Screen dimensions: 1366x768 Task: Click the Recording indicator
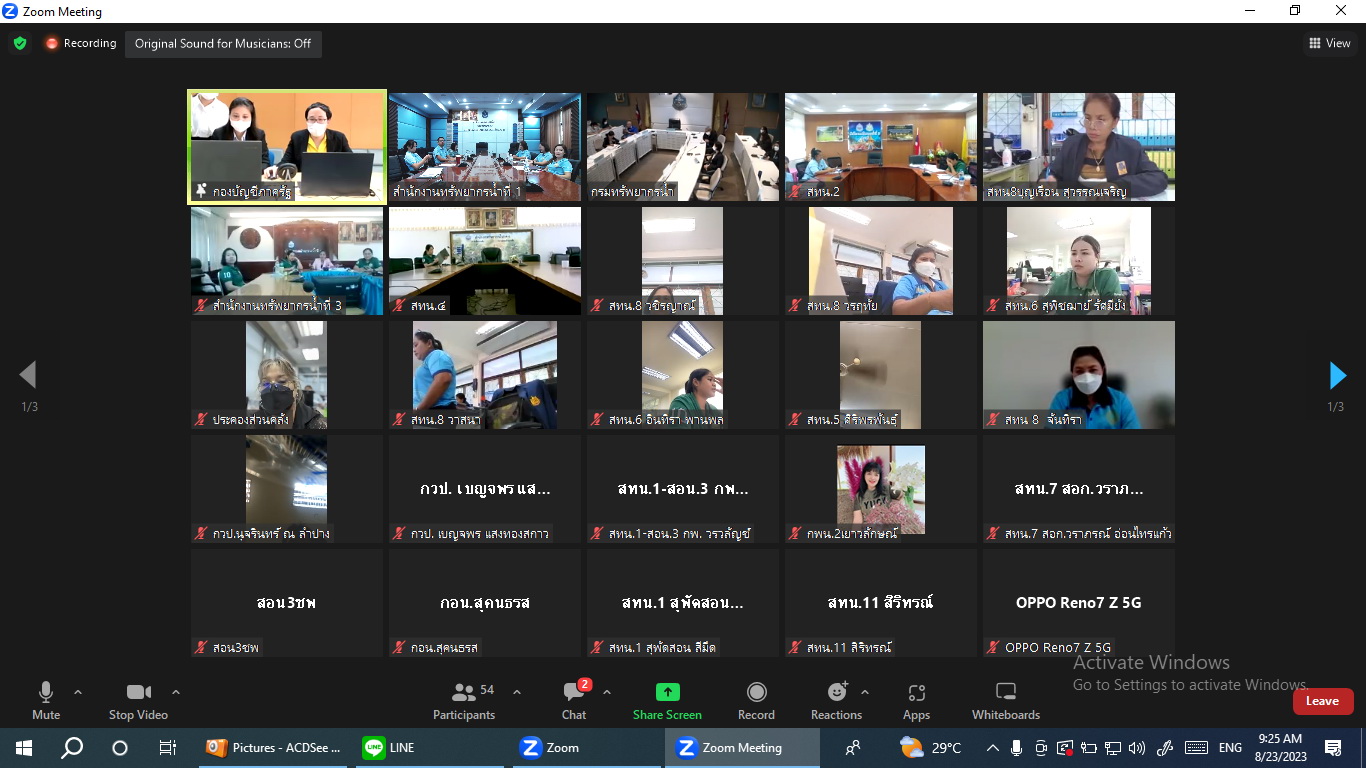[x=80, y=43]
